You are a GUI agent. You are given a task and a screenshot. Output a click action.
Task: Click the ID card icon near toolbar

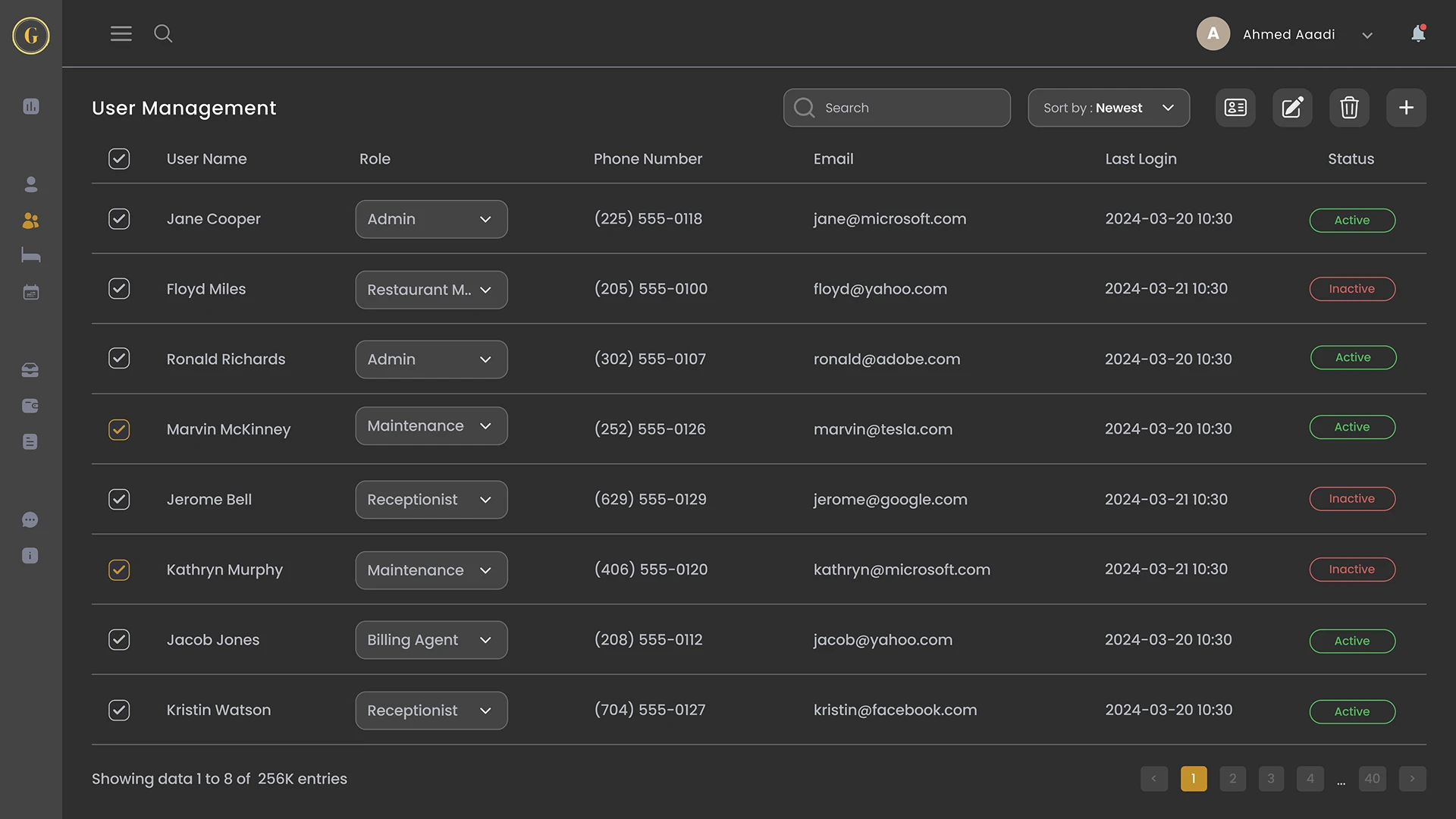click(1235, 107)
